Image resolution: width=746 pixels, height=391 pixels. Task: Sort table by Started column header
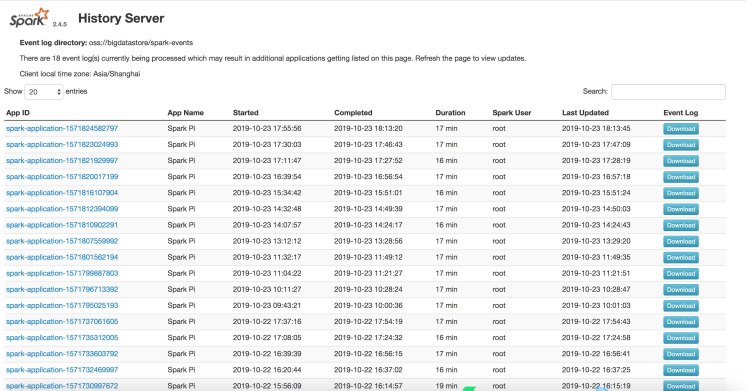[245, 113]
